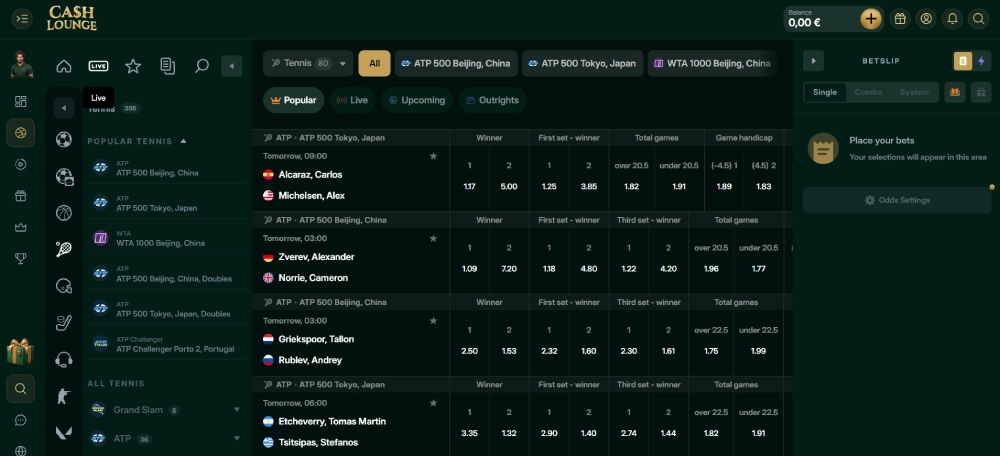Image resolution: width=1000 pixels, height=456 pixels.
Task: Open ATP Challenger Porto 2, Portugal
Action: tap(166, 344)
